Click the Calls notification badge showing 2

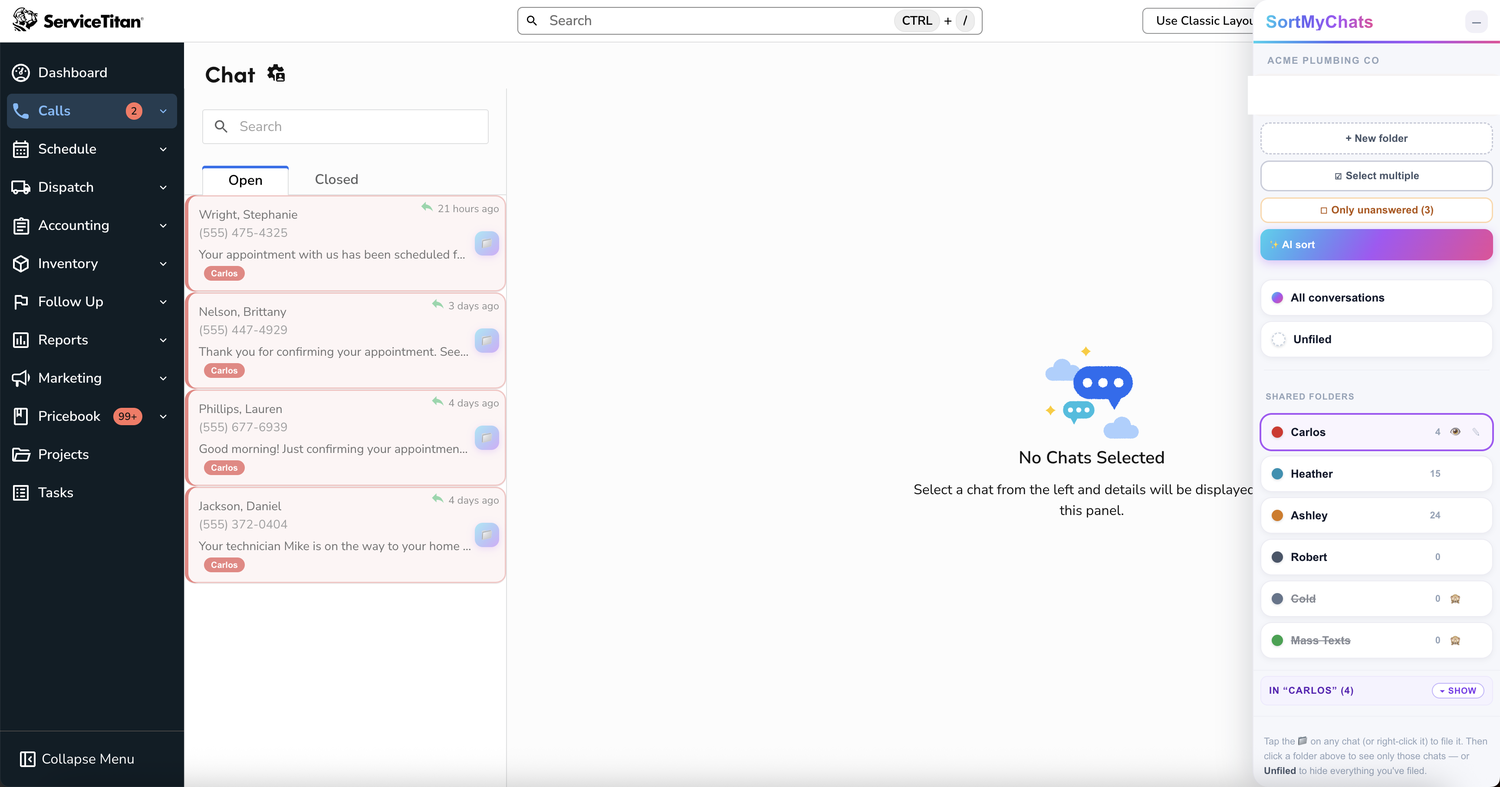pyautogui.click(x=134, y=111)
